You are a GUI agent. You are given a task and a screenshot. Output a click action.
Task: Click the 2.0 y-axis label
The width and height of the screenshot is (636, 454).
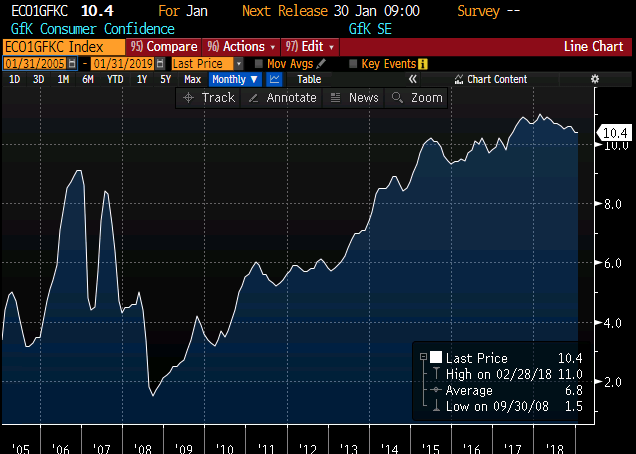pyautogui.click(x=612, y=382)
